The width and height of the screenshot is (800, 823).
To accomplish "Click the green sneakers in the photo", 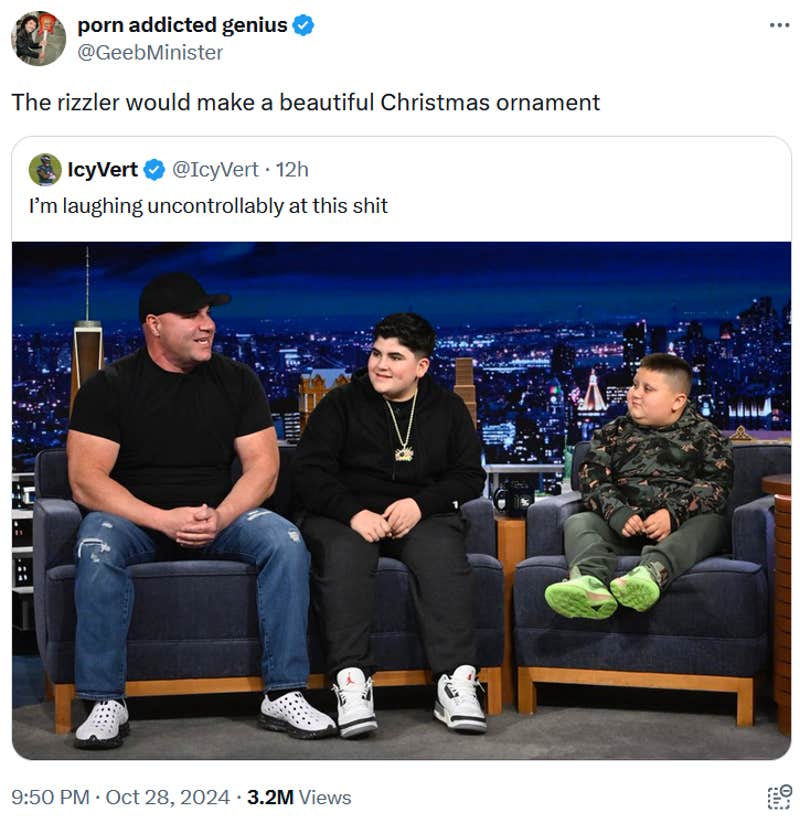I will (603, 590).
